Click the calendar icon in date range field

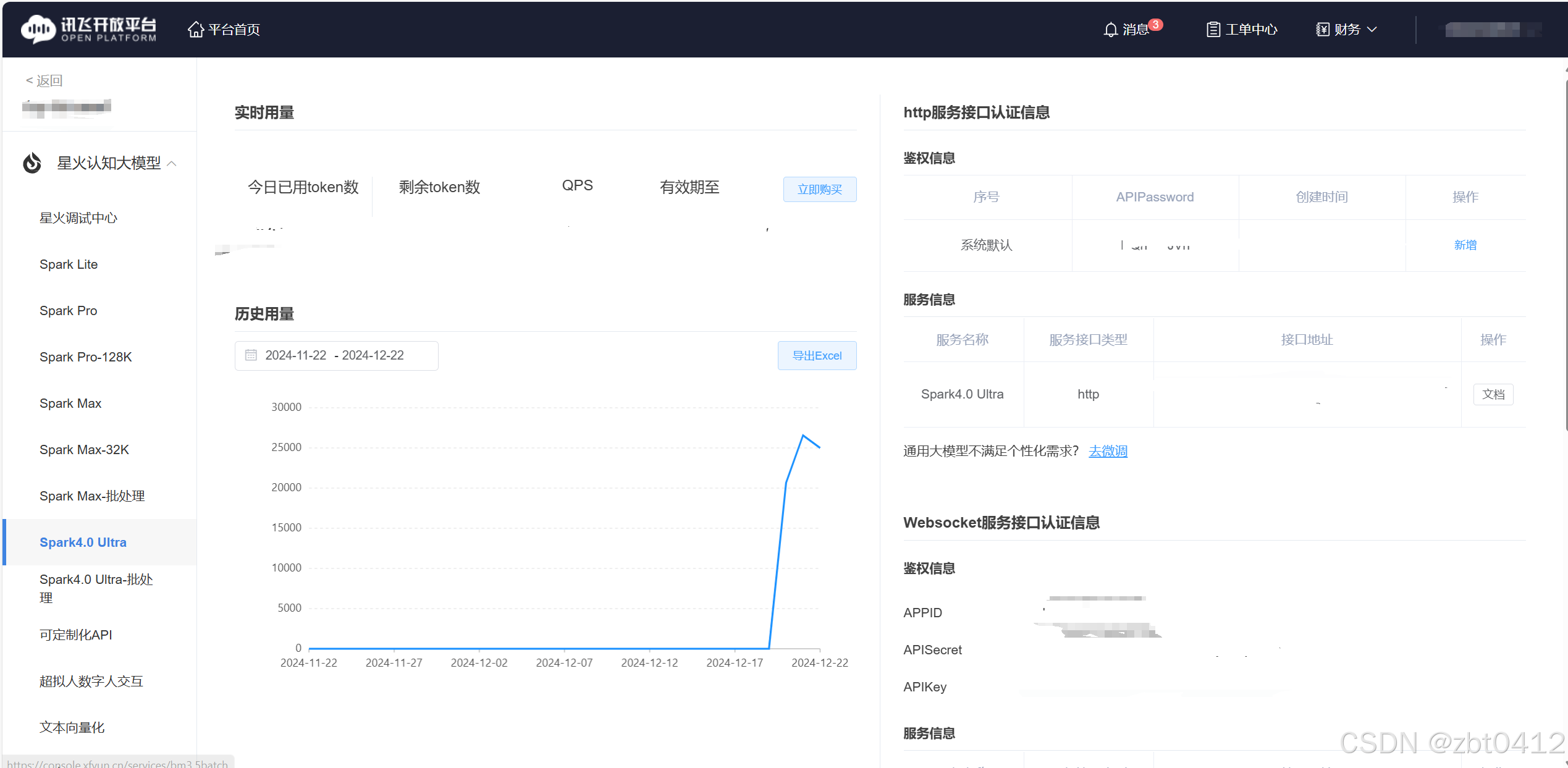click(x=251, y=355)
